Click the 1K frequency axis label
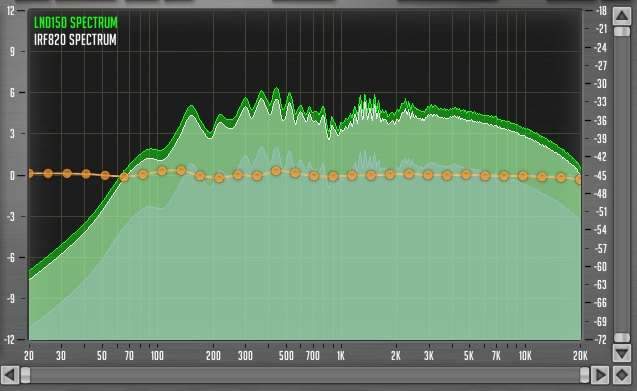Viewport: 637px width, 391px height. (x=340, y=356)
